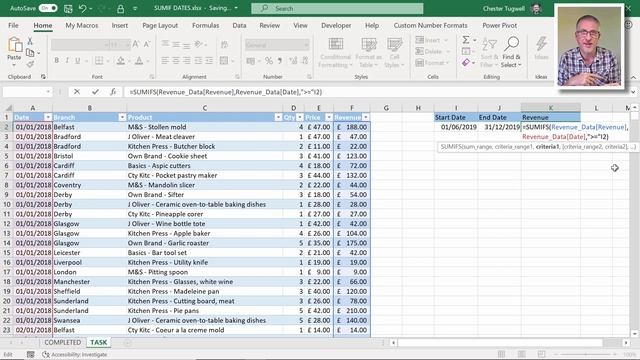Screen dimensions: 640x360
Task: Open the Developer tab
Action: tap(336, 25)
